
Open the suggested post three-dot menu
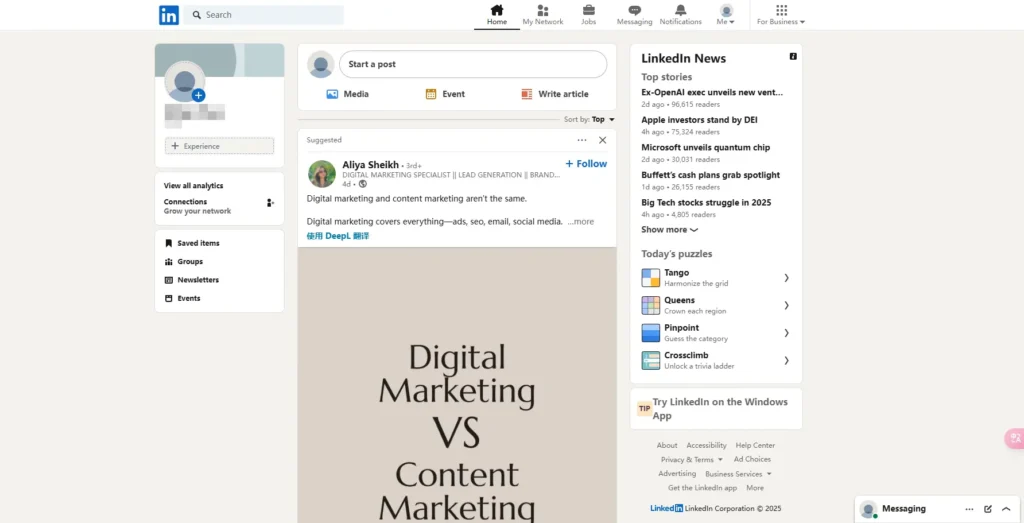[x=582, y=140]
